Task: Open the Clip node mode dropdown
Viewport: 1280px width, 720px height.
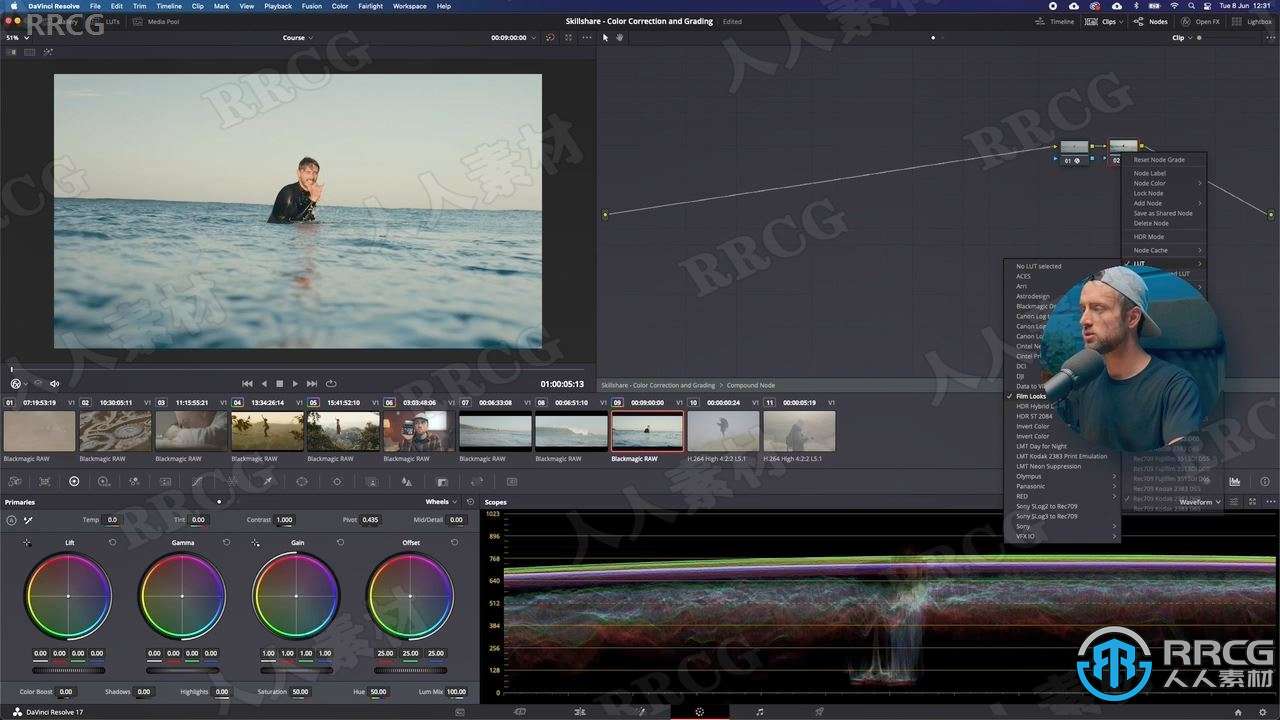Action: 1182,38
